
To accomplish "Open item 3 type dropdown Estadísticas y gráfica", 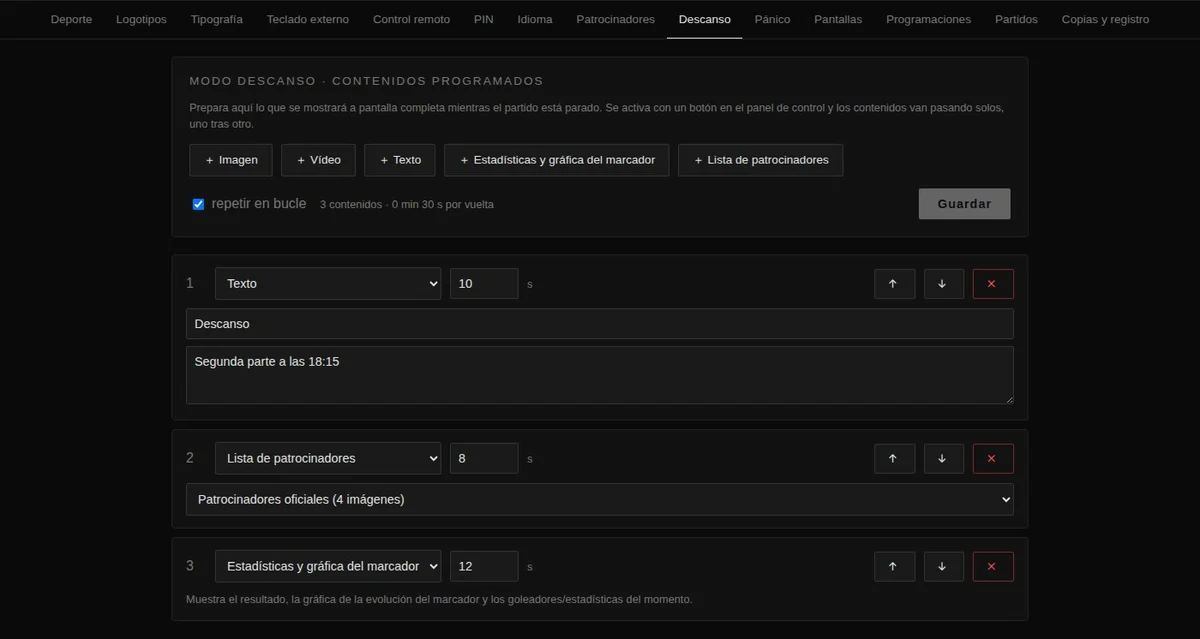I will pyautogui.click(x=328, y=566).
